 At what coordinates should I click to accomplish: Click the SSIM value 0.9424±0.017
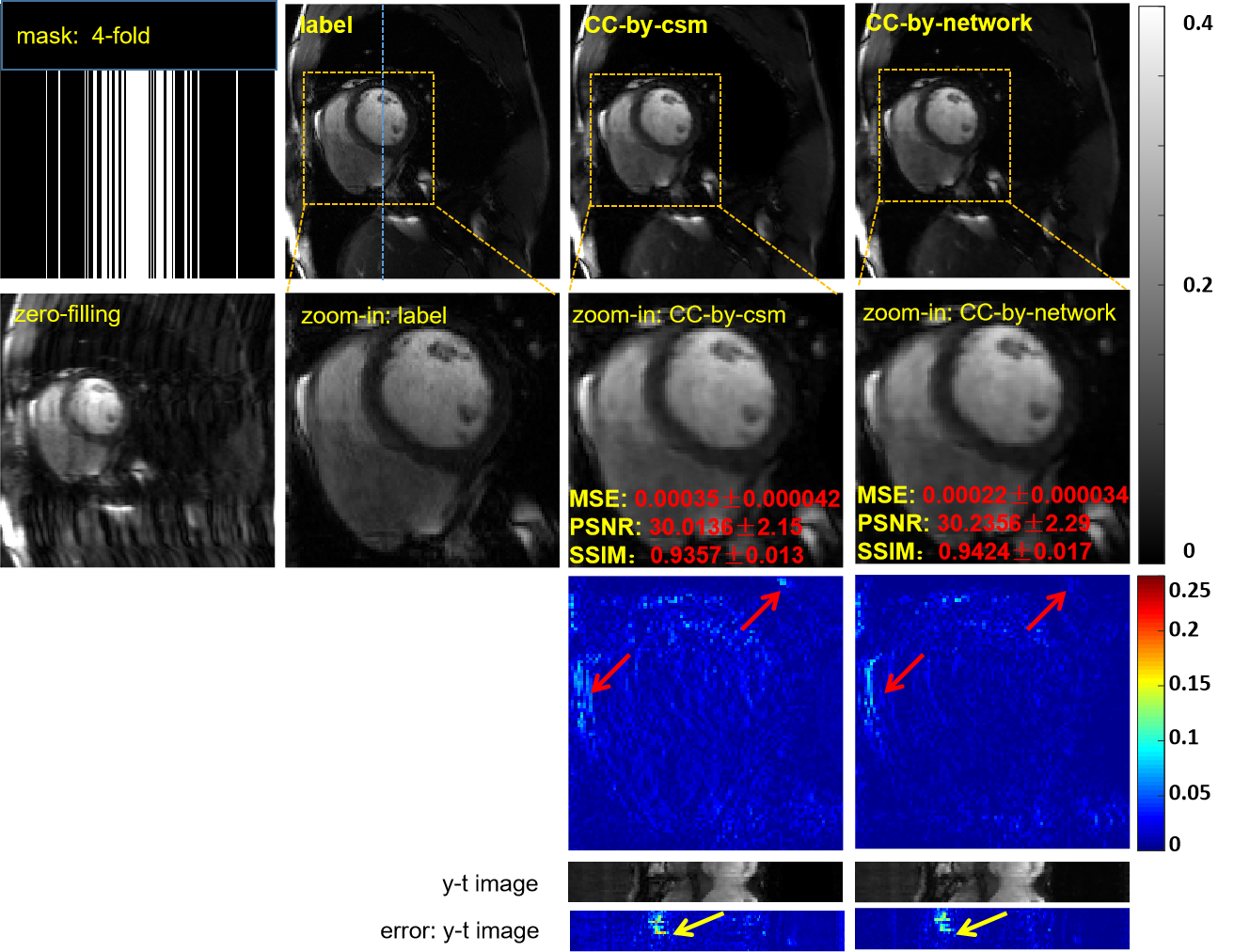point(1015,551)
